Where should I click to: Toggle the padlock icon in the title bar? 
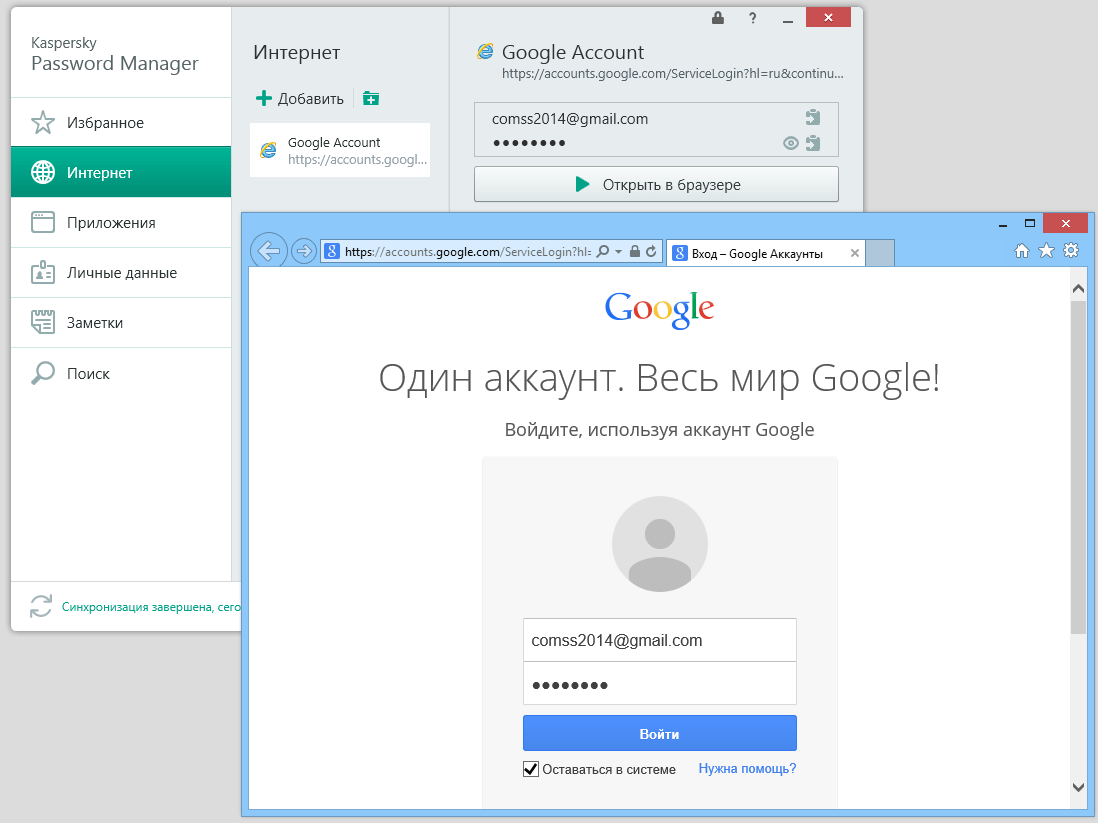pos(717,17)
